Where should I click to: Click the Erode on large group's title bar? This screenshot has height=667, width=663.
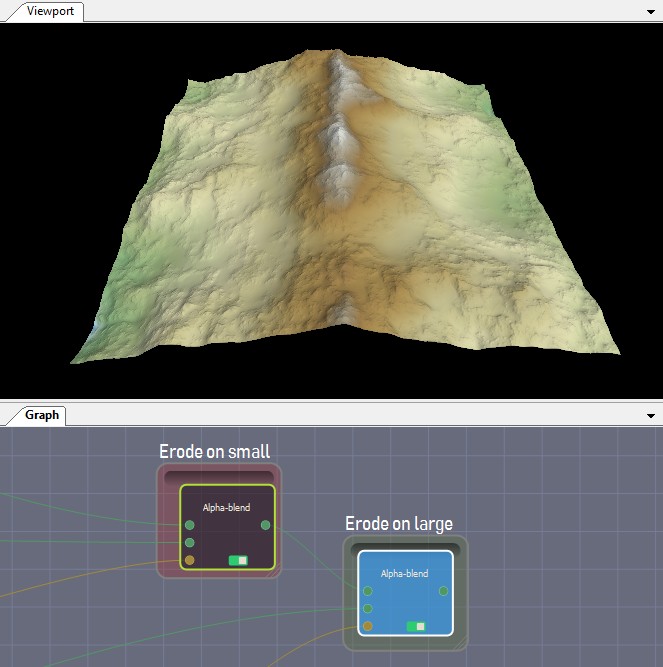click(x=405, y=547)
